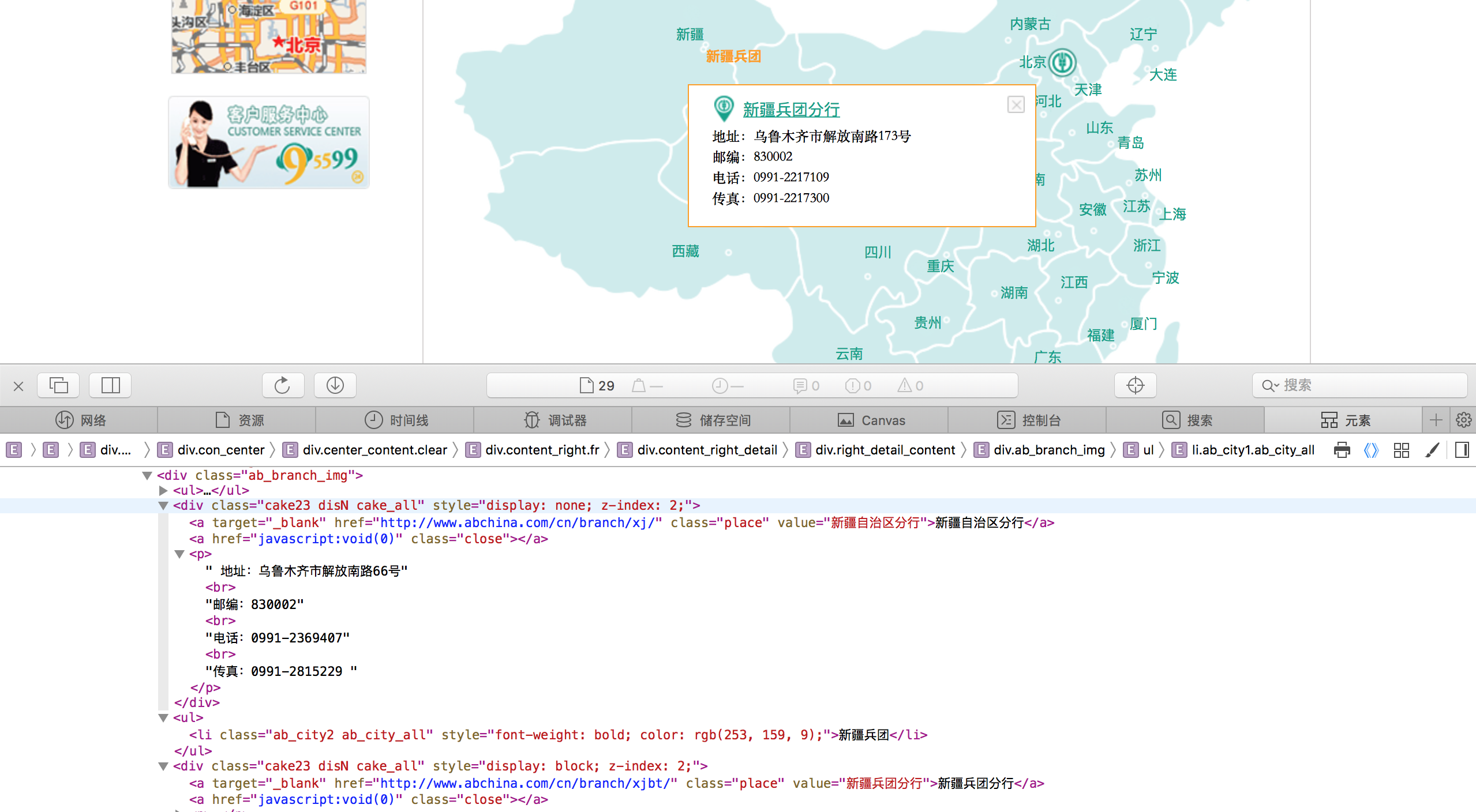Click 新疆 on the map
The image size is (1476, 812).
tap(690, 35)
